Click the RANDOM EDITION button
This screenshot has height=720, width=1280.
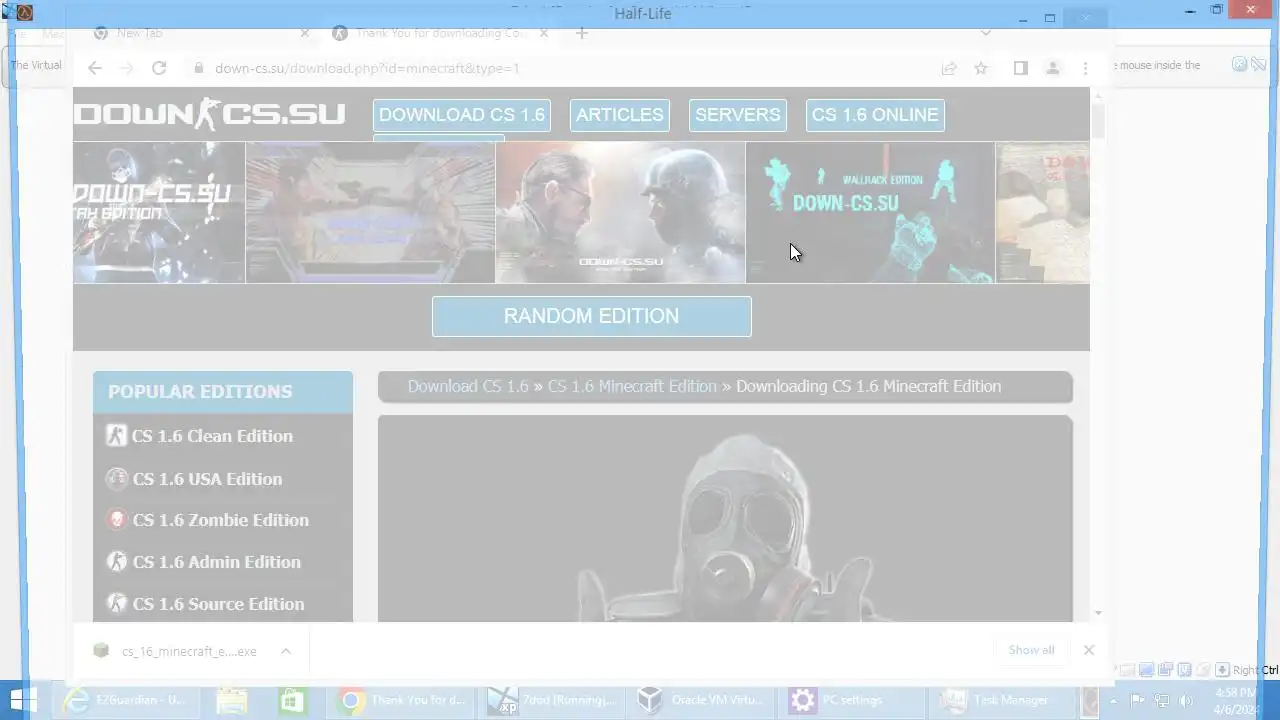pos(591,316)
